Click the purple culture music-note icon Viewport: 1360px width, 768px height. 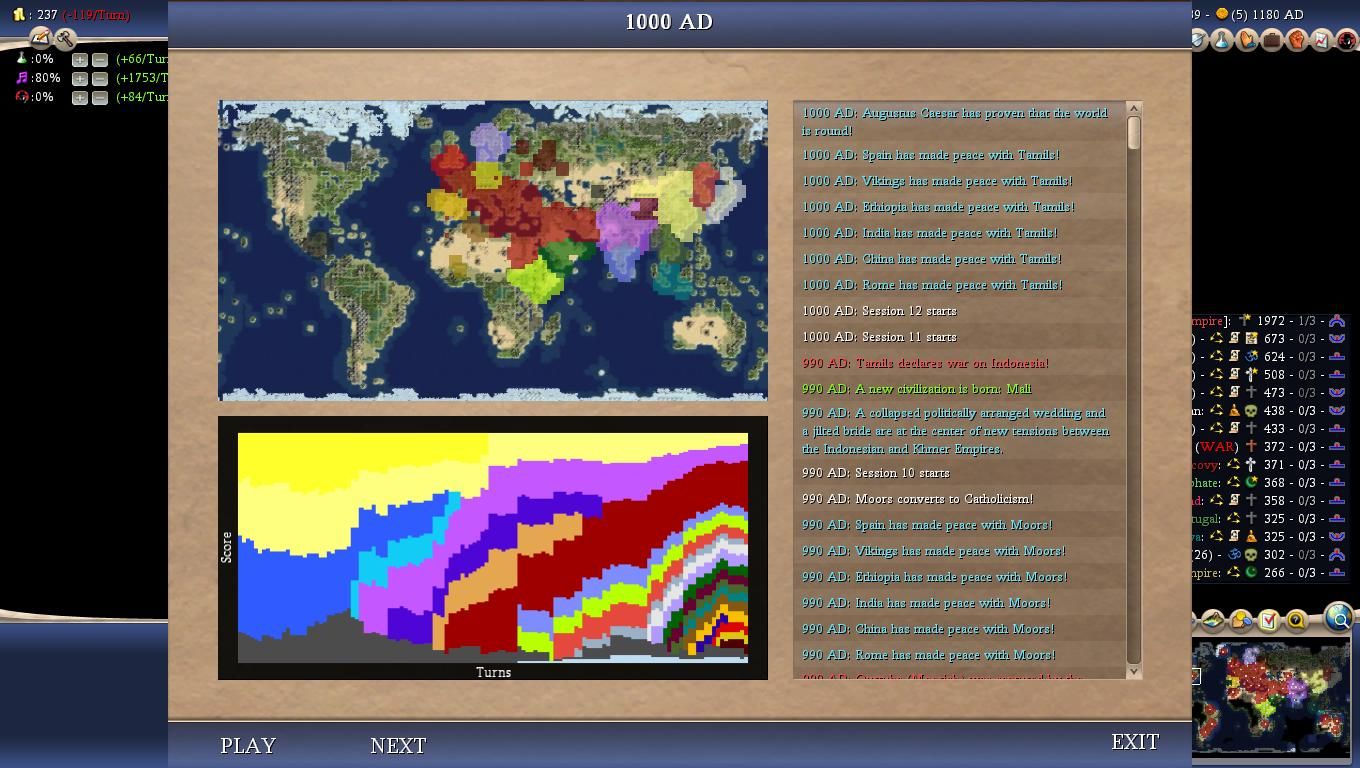click(21, 78)
